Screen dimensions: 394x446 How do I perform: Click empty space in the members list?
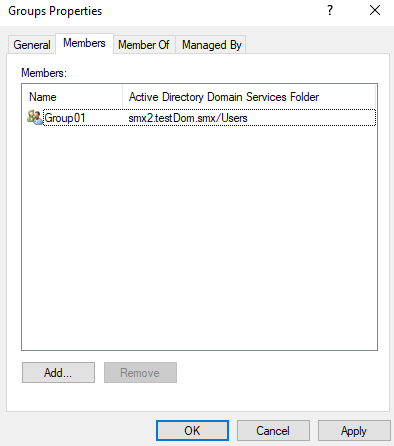[x=199, y=237]
